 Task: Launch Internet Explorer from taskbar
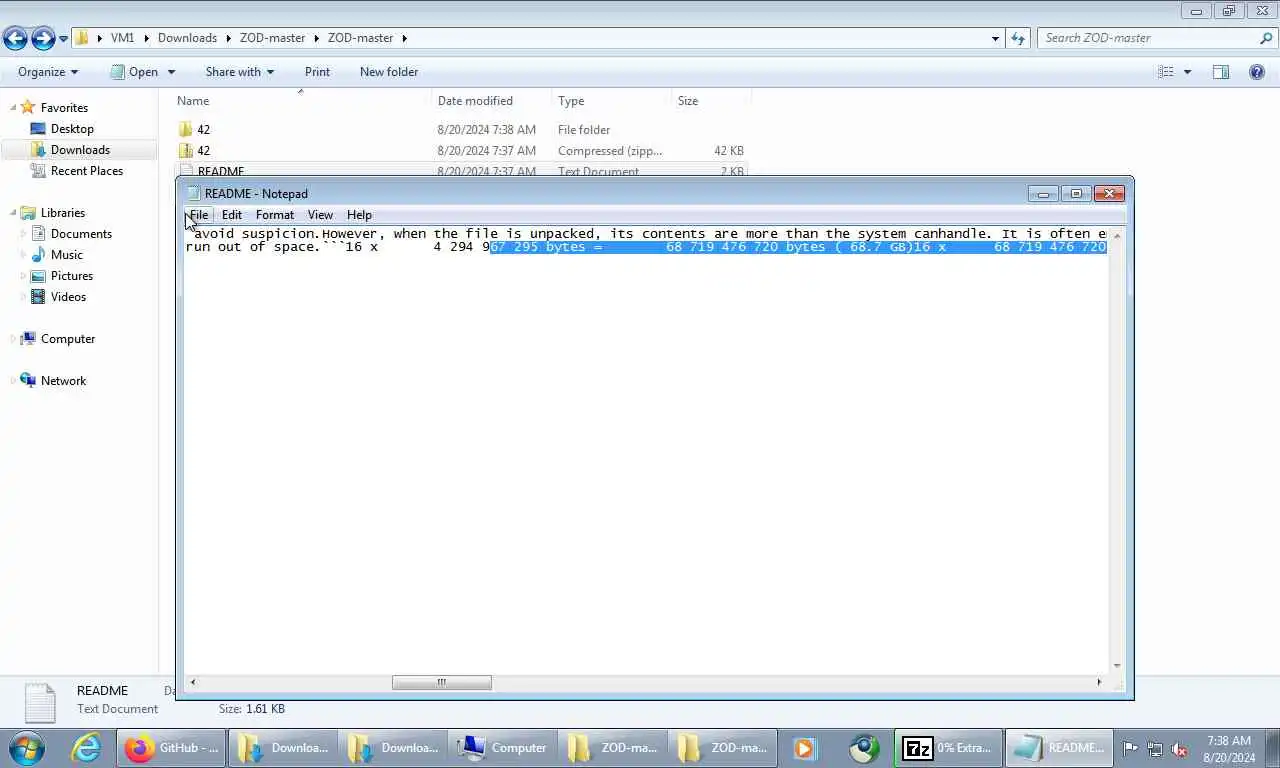tap(86, 748)
